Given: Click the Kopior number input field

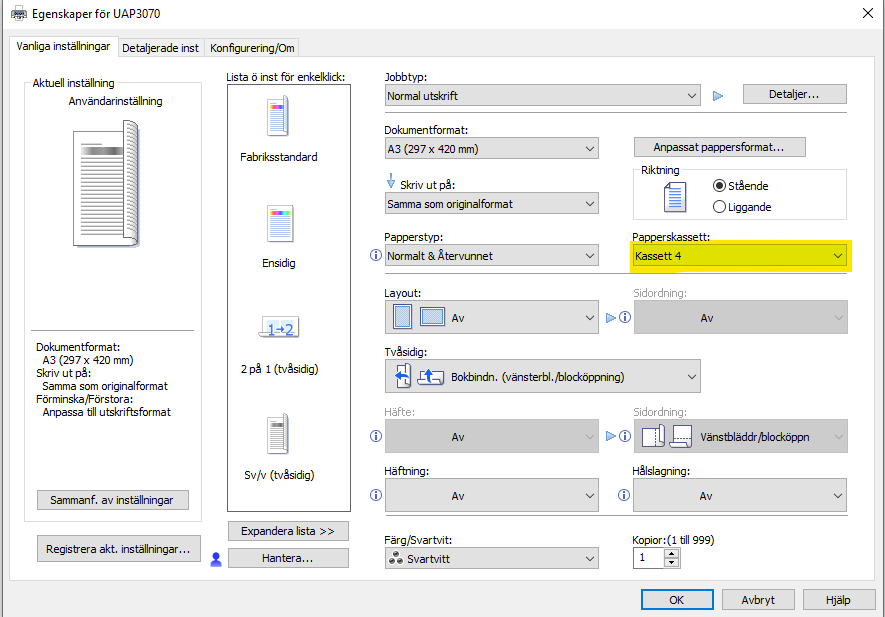Looking at the screenshot, I should (648, 558).
